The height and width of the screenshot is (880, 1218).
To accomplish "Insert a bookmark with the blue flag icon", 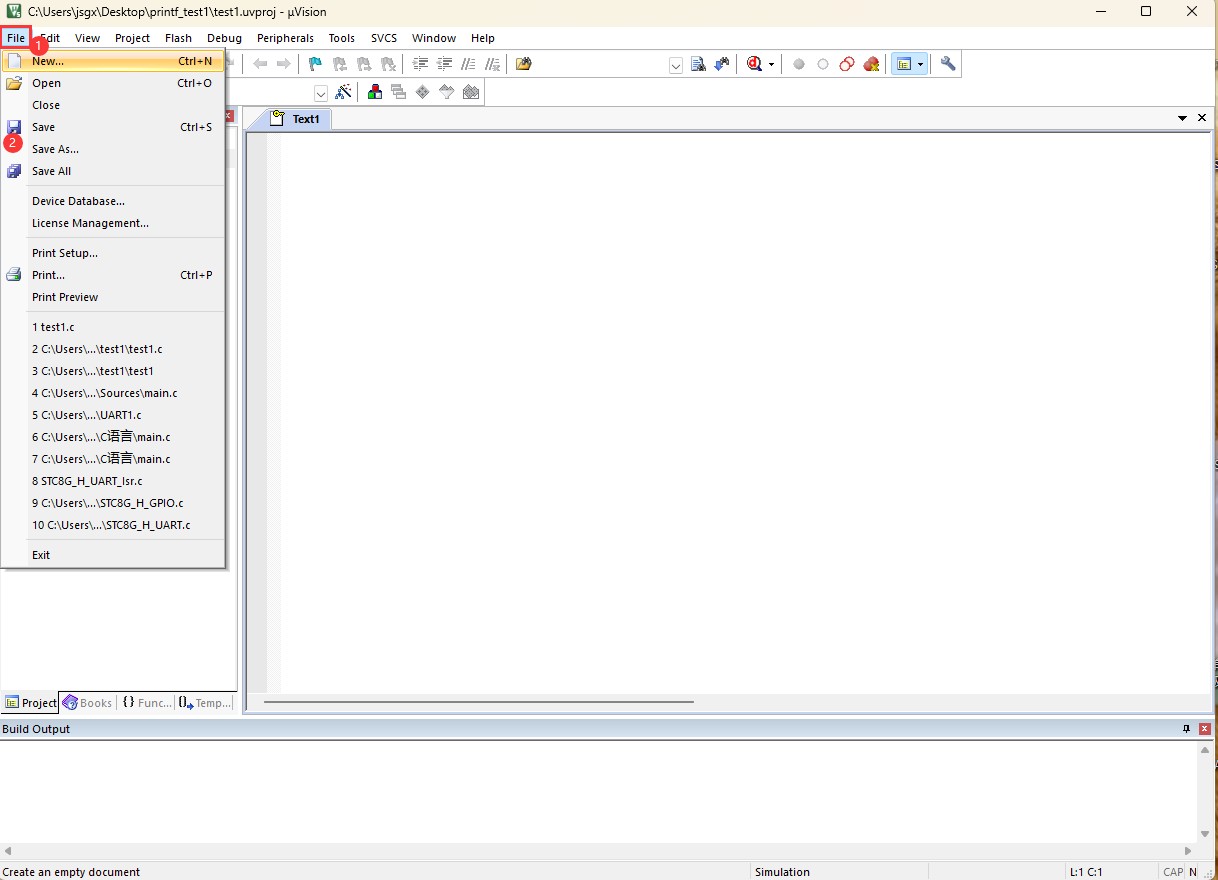I will pos(315,64).
